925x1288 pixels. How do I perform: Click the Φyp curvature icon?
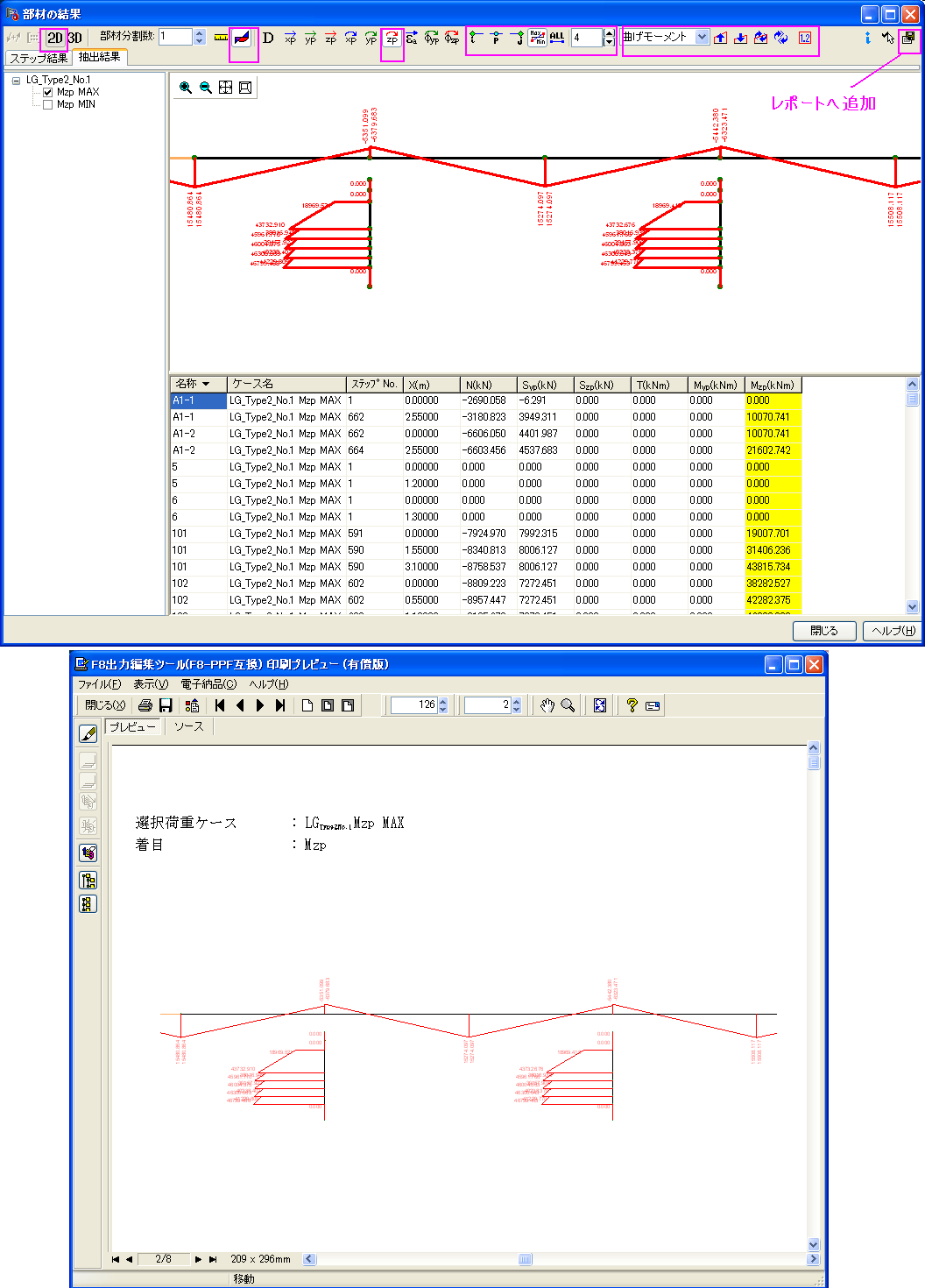[x=432, y=38]
